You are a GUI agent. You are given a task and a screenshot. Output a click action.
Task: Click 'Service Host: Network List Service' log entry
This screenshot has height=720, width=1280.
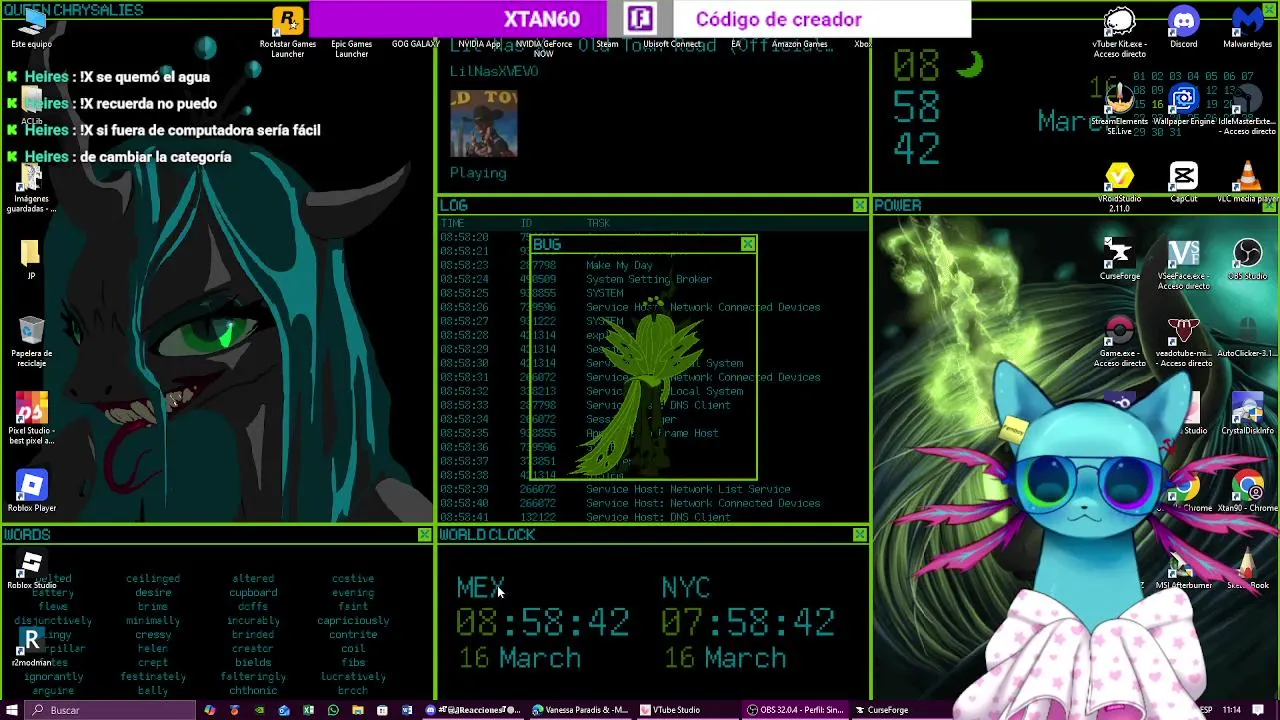click(x=688, y=489)
